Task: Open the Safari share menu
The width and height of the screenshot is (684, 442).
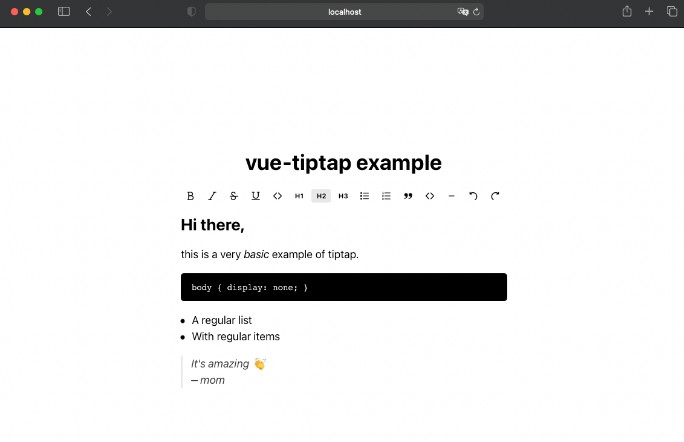Action: tap(627, 12)
